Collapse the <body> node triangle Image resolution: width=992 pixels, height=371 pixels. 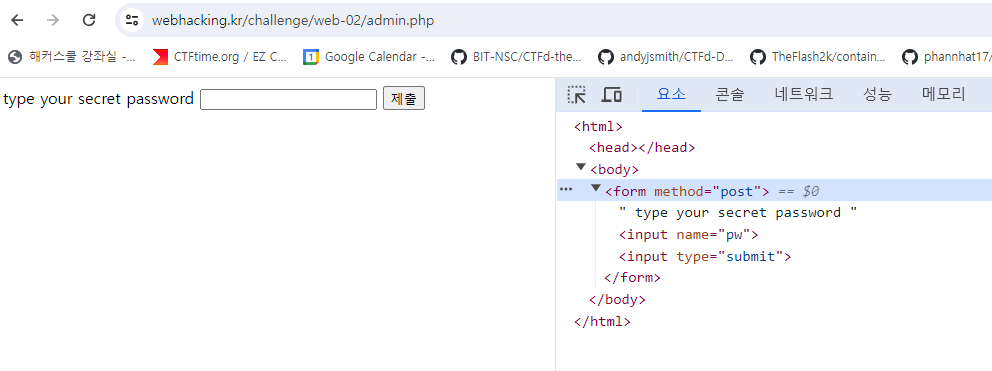(581, 167)
